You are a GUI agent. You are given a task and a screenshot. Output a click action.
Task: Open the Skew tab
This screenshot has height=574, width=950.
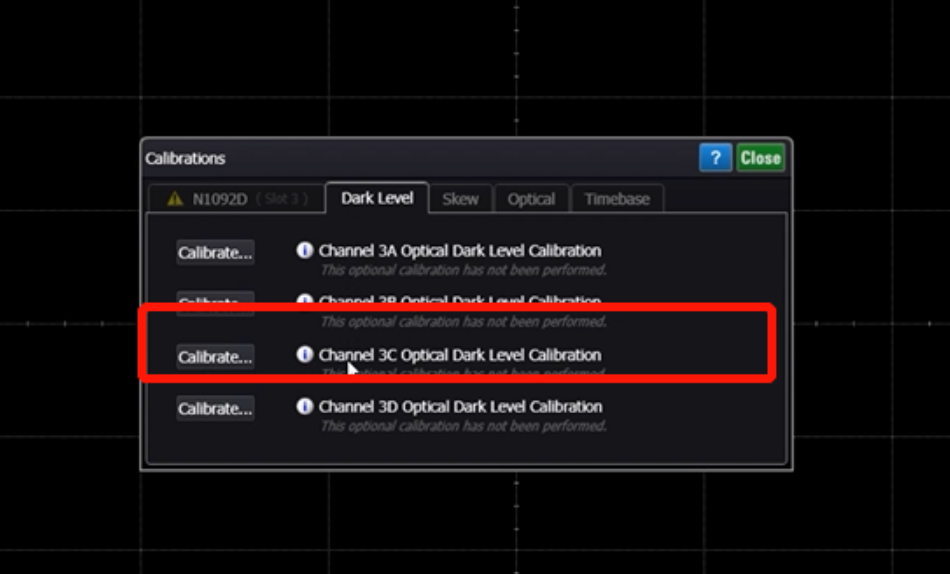coord(460,199)
